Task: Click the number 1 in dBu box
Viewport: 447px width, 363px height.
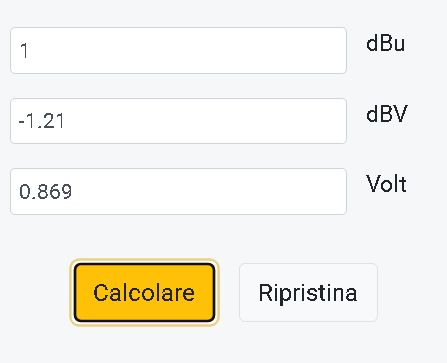Action: point(24,51)
